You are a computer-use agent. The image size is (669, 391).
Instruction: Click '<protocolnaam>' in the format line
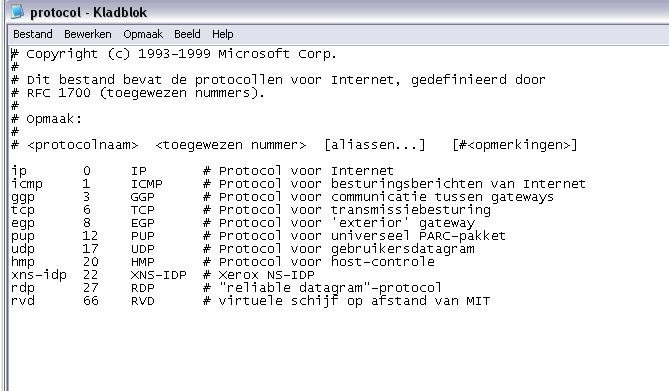point(83,145)
